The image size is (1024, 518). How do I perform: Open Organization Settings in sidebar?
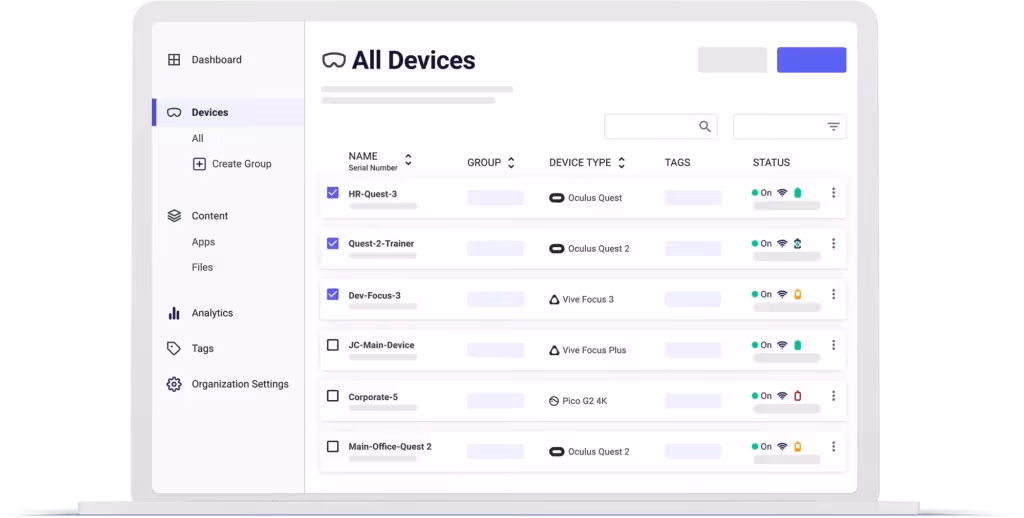pos(240,384)
